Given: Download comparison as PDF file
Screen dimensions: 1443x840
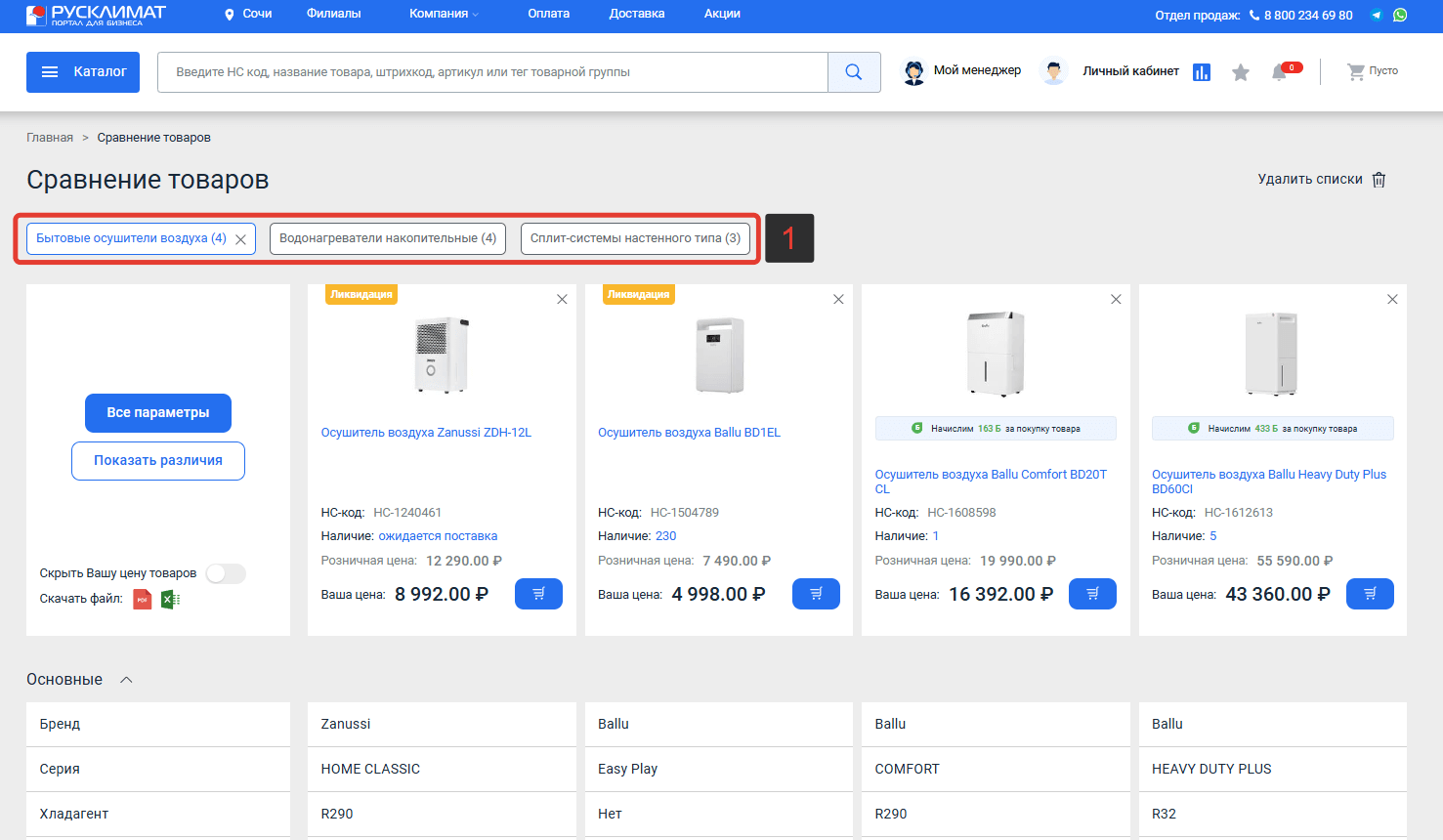Looking at the screenshot, I should coord(143,600).
